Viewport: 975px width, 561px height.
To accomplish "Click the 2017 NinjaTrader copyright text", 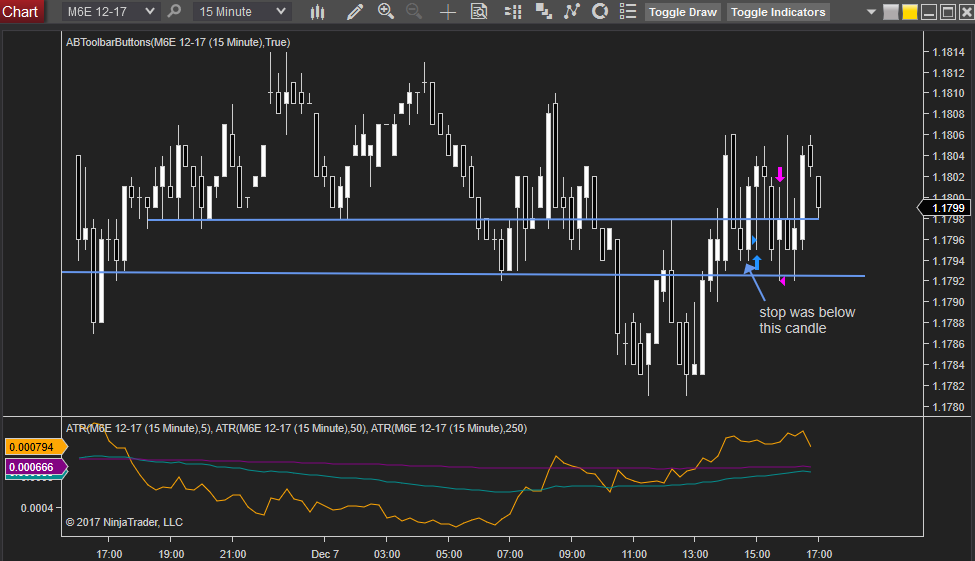I will pyautogui.click(x=124, y=522).
